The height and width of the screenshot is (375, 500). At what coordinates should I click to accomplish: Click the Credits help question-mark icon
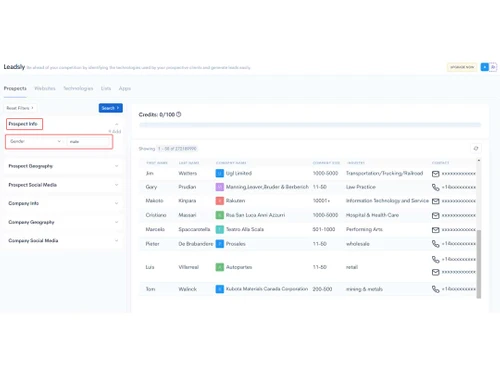(179, 114)
